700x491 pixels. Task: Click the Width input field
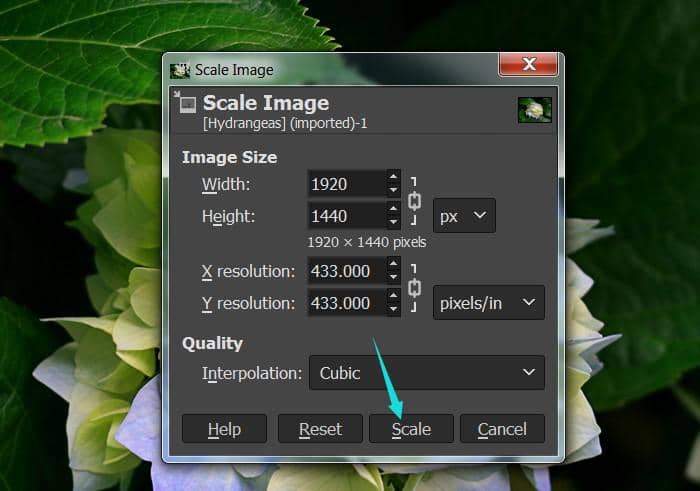(346, 184)
